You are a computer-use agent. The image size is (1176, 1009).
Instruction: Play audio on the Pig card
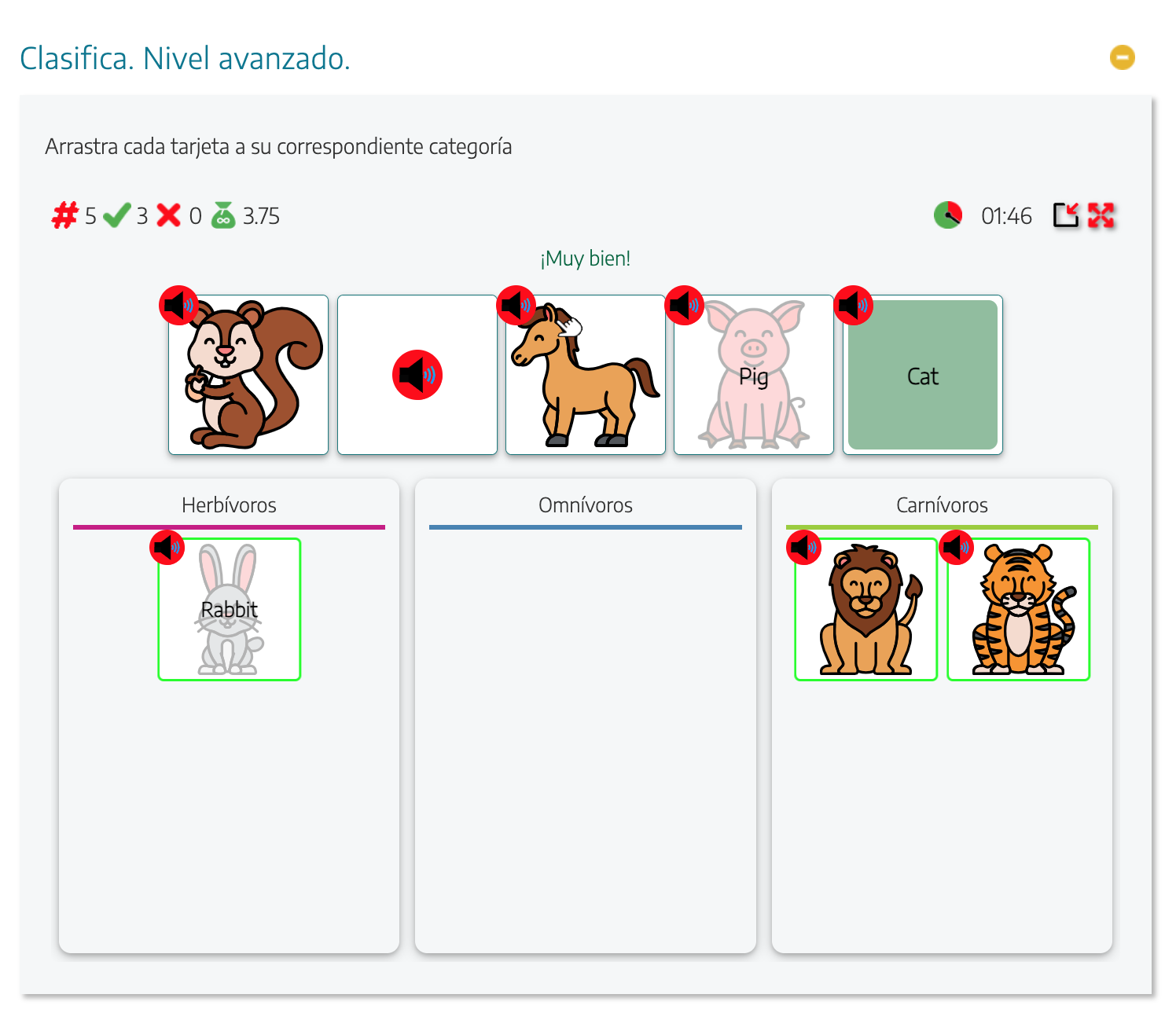685,306
